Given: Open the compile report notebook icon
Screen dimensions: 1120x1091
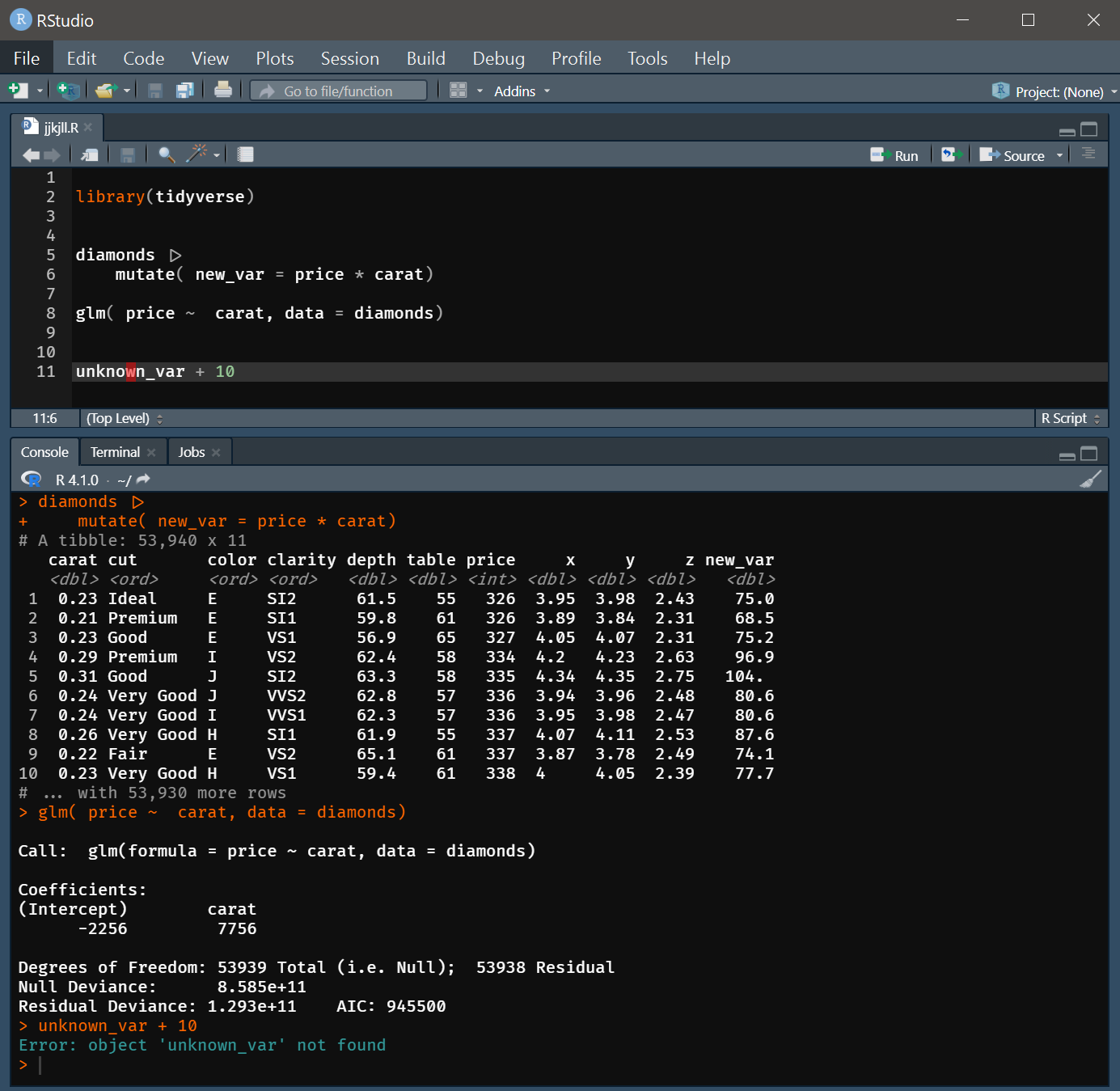Looking at the screenshot, I should [x=244, y=154].
